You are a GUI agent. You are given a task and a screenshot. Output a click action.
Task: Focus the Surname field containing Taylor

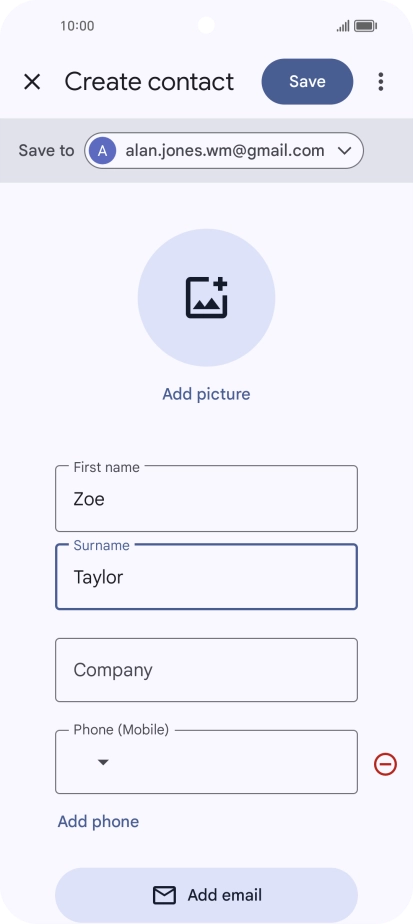[x=206, y=576]
